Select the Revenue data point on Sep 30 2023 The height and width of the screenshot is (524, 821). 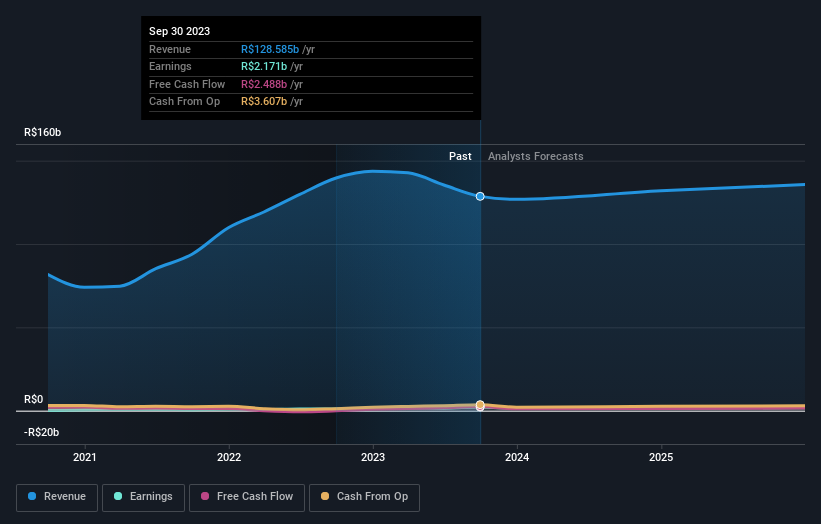tap(480, 196)
